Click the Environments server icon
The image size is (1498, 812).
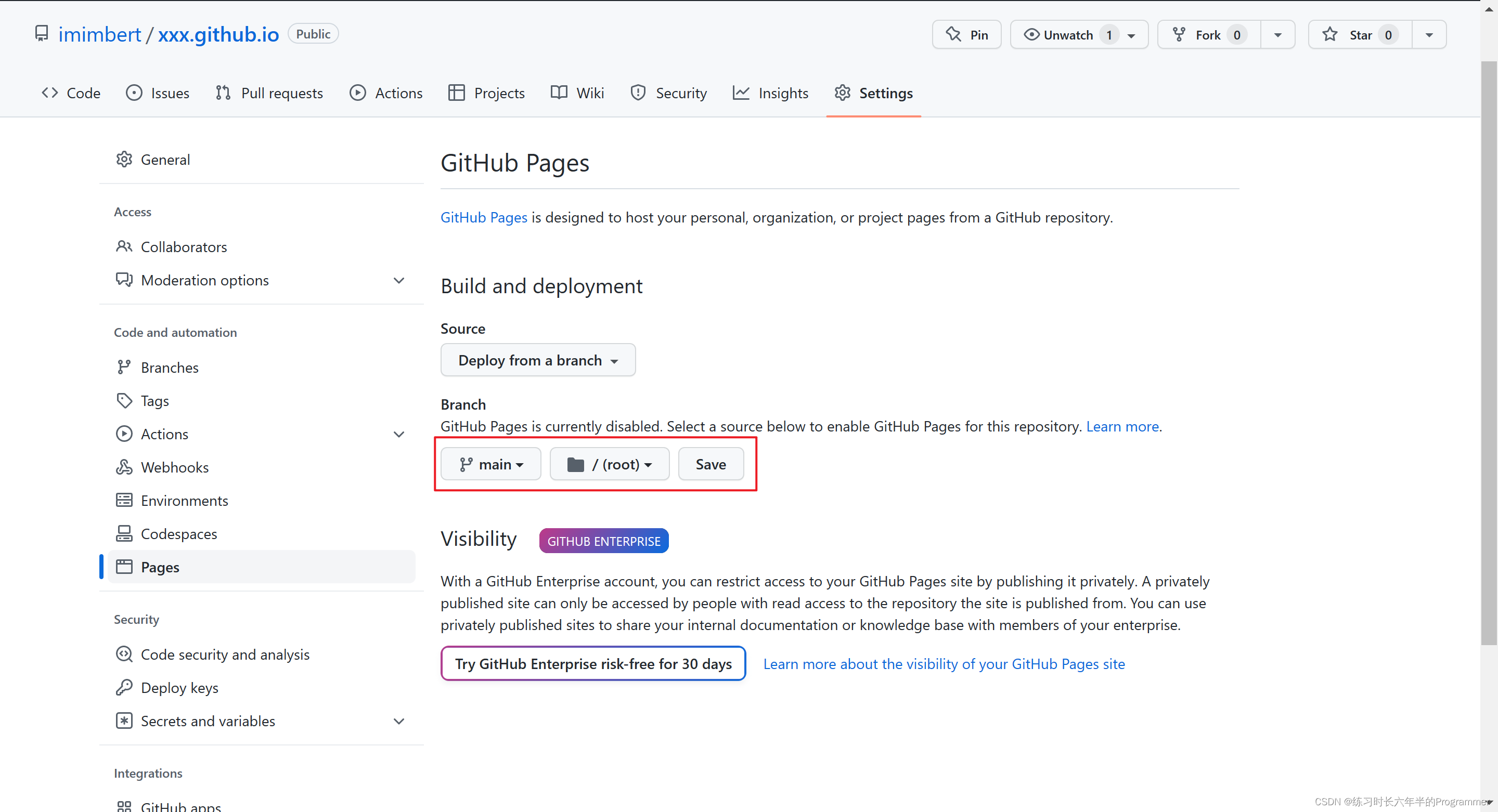tap(124, 501)
